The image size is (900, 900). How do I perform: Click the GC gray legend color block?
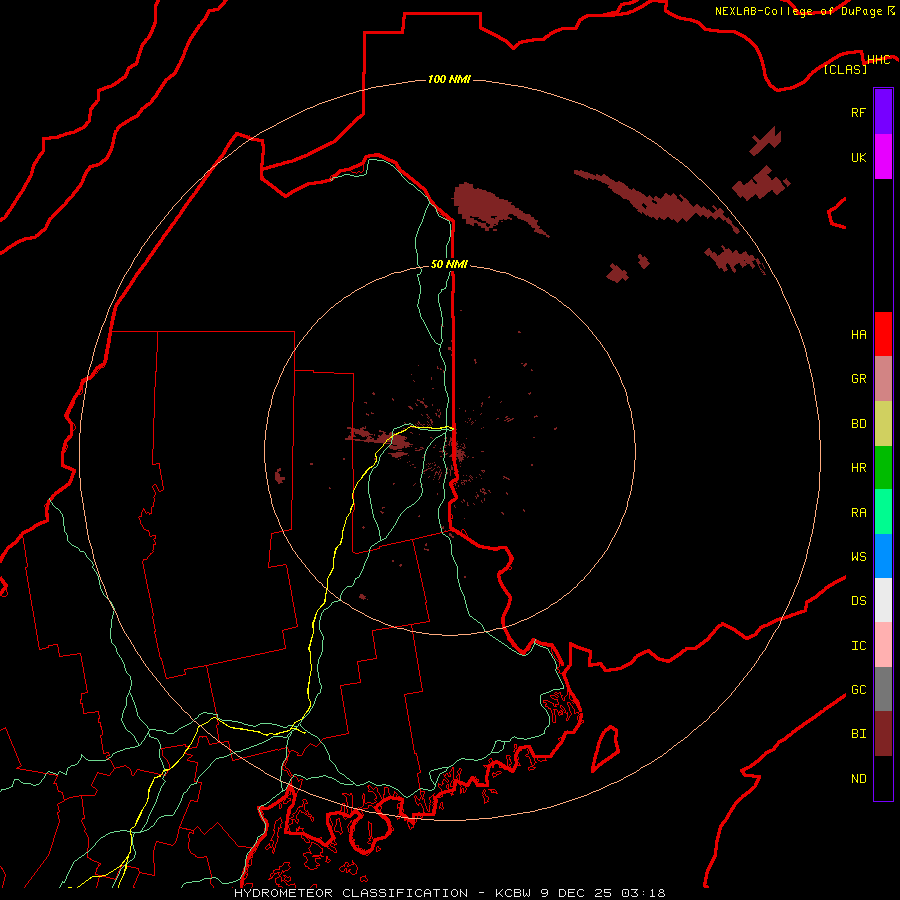[883, 689]
